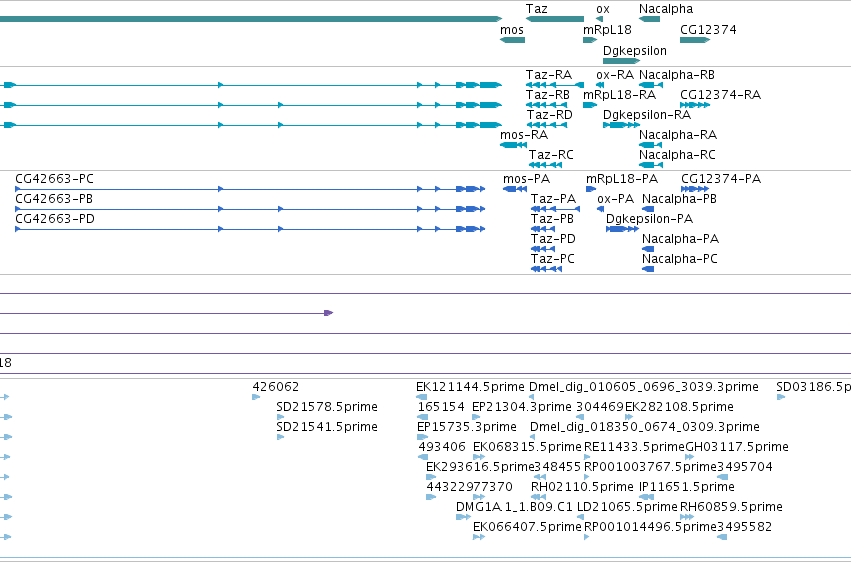
Task: Open the Taz-RC transcript
Action: point(545,165)
